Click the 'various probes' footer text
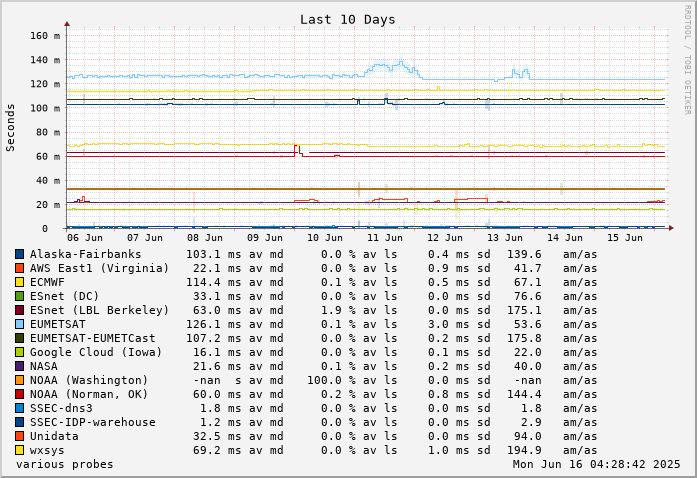The height and width of the screenshot is (478, 697). tap(64, 464)
